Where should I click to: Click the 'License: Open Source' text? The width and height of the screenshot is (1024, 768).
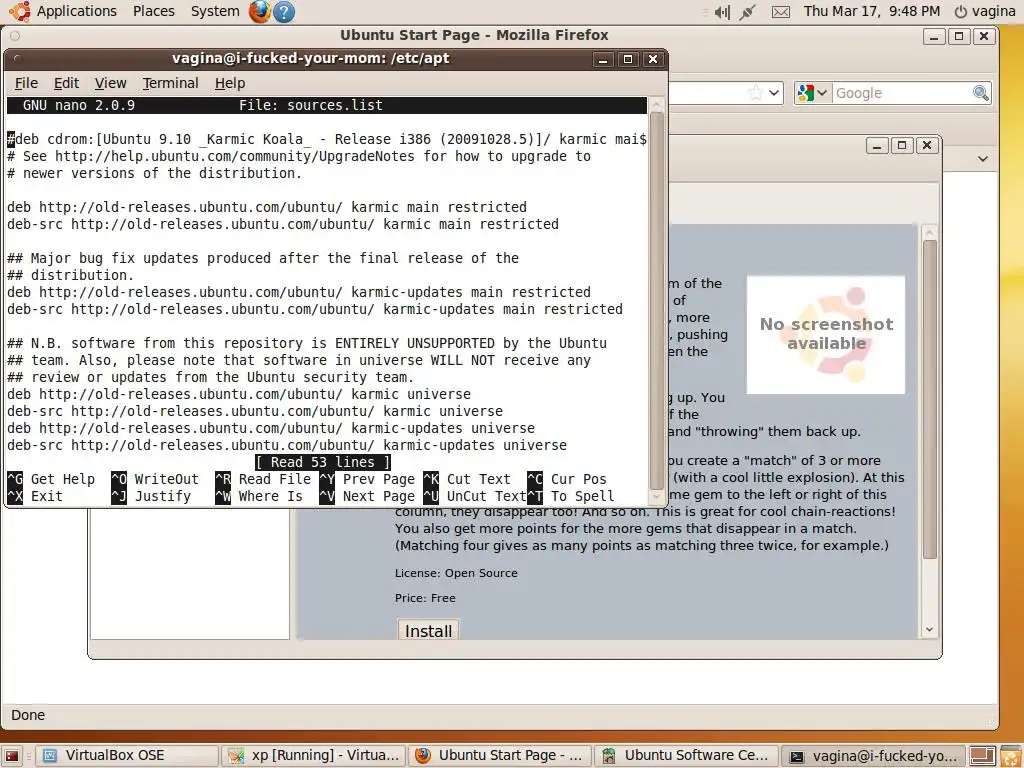(456, 573)
